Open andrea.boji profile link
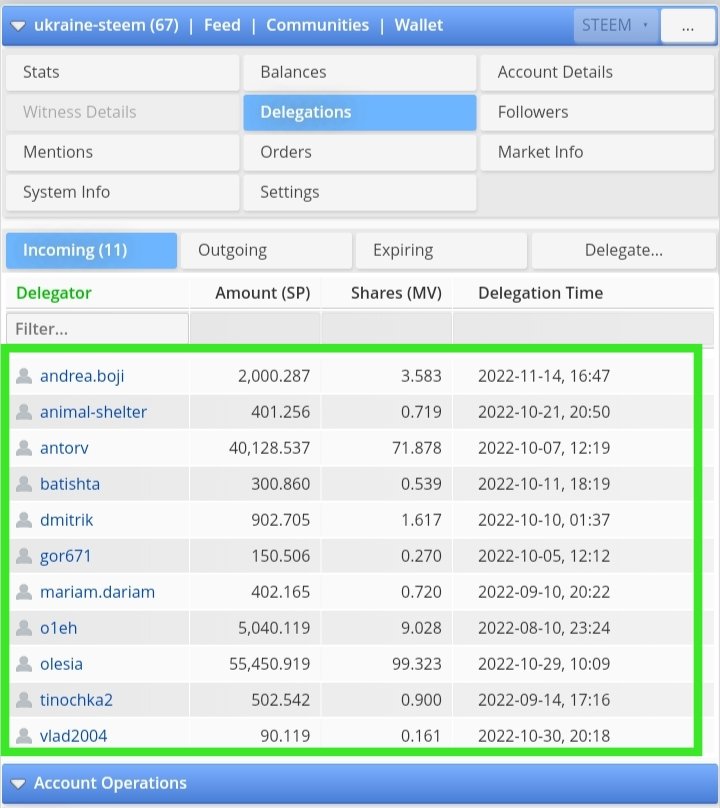Screen dimensions: 720x808 (82, 376)
